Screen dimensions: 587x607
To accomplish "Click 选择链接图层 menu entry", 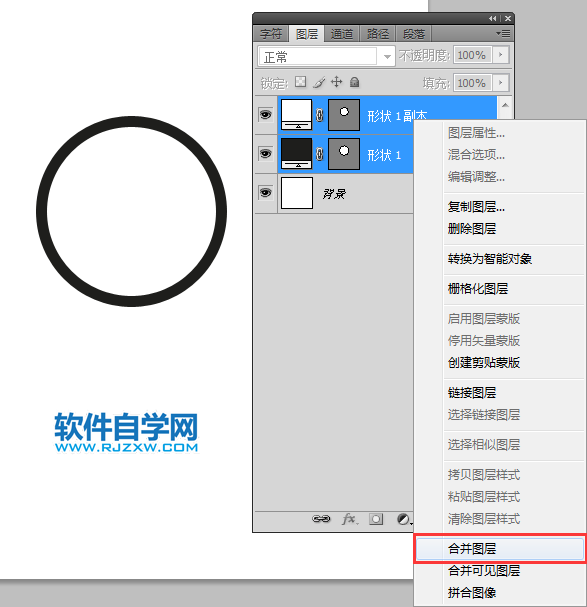I will point(500,415).
